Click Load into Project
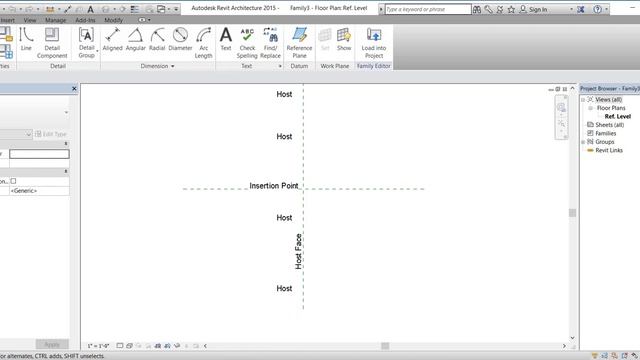The image size is (640, 360). tap(373, 43)
